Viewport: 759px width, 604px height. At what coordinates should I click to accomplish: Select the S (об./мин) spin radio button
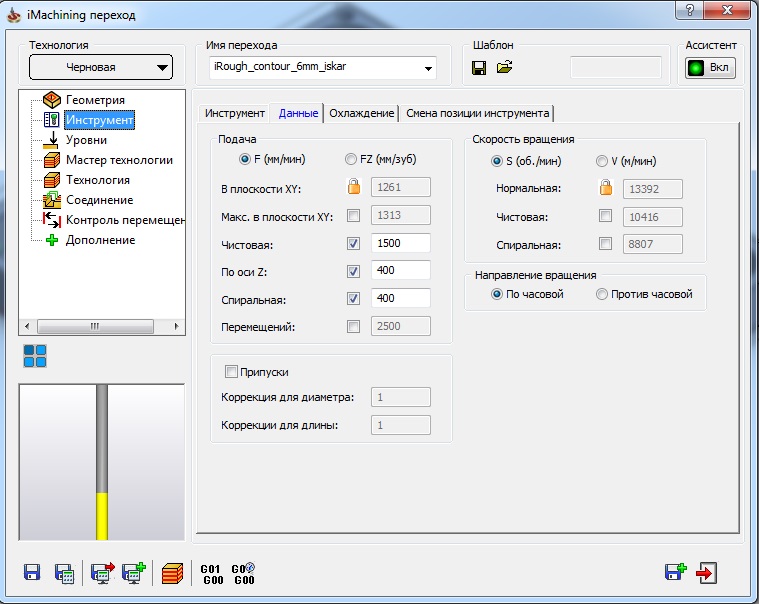click(497, 161)
